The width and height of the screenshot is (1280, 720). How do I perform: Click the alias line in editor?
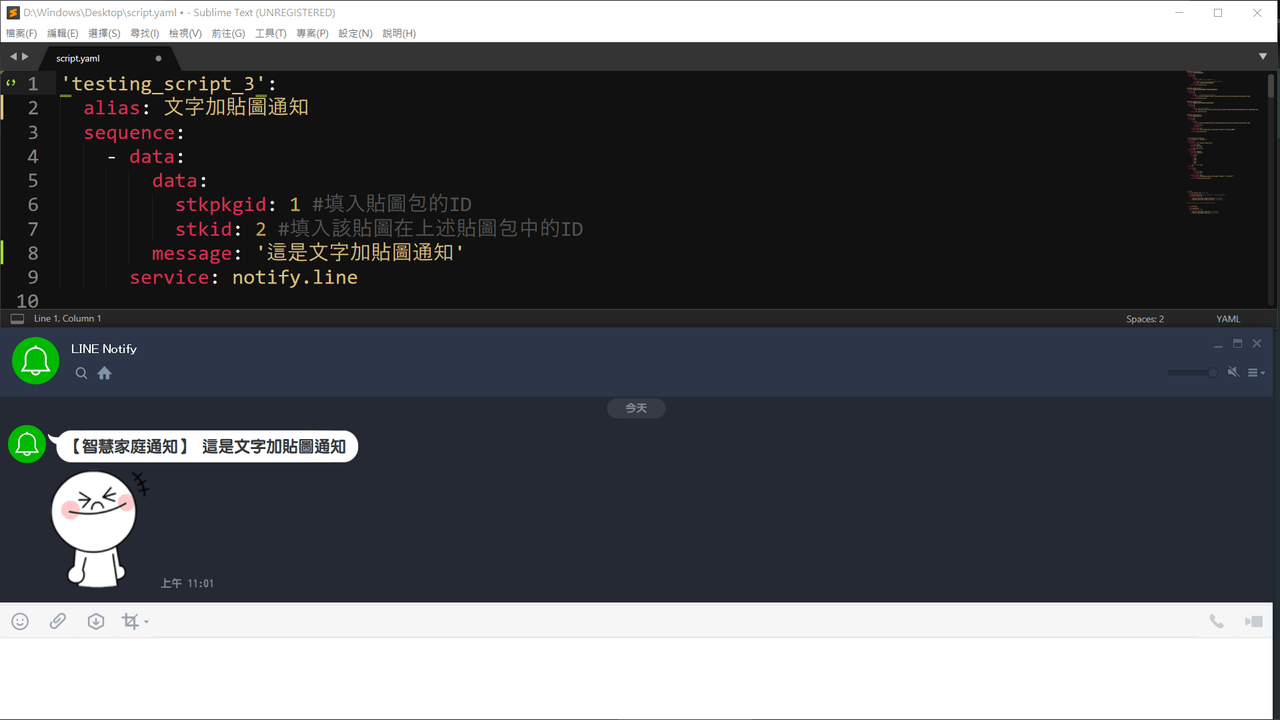[196, 108]
